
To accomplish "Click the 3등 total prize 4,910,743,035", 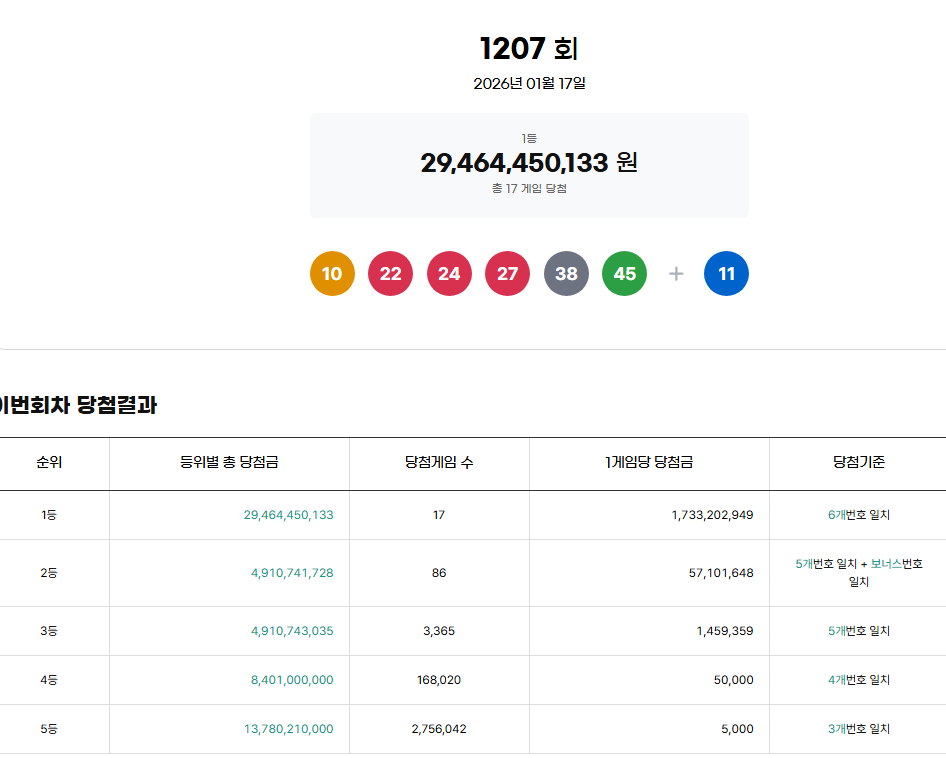I will point(292,631).
